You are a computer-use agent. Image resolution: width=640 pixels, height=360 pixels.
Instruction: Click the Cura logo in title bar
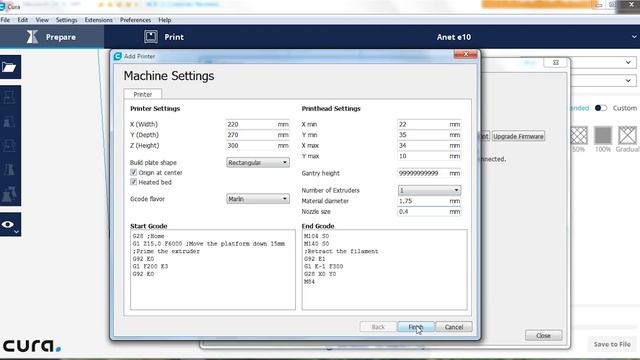point(3,7)
